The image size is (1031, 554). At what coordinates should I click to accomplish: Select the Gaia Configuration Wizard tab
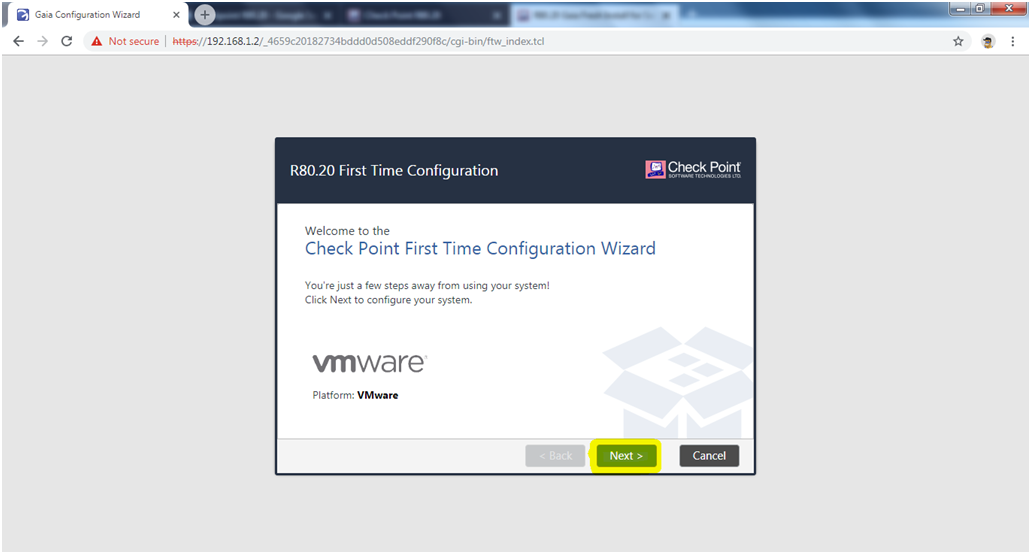pos(97,14)
